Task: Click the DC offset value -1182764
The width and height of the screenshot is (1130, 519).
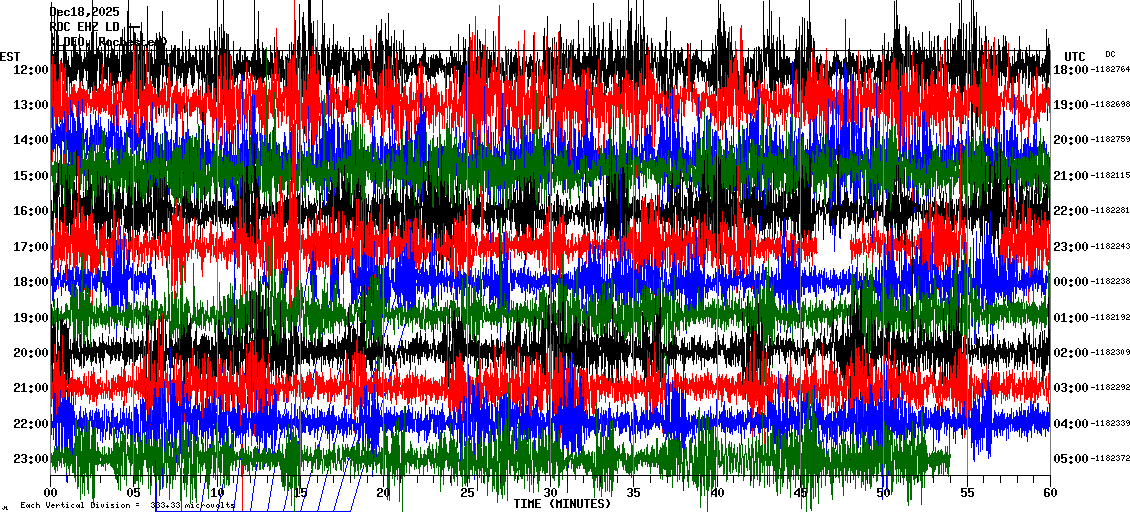Action: pyautogui.click(x=1110, y=70)
